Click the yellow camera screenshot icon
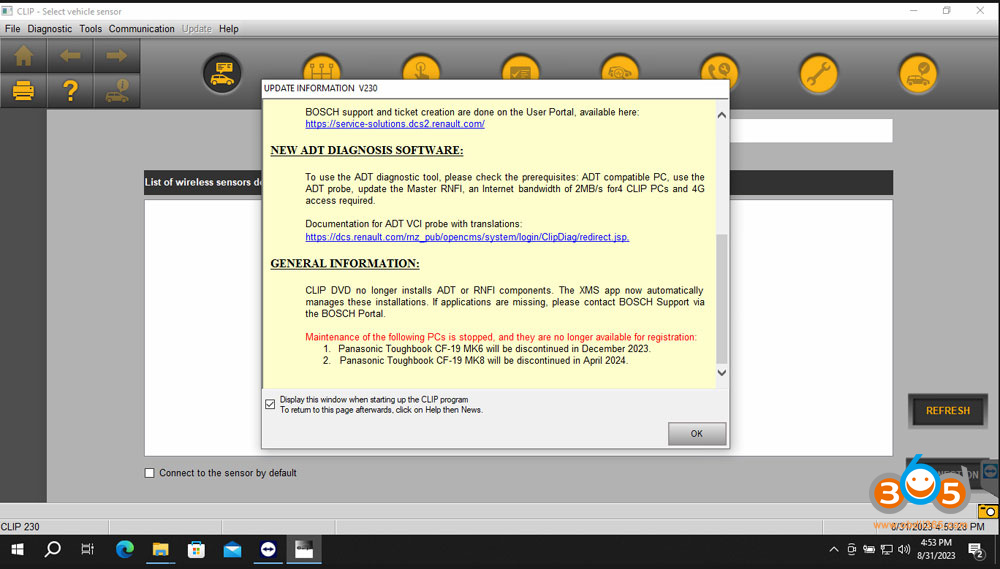 (988, 511)
